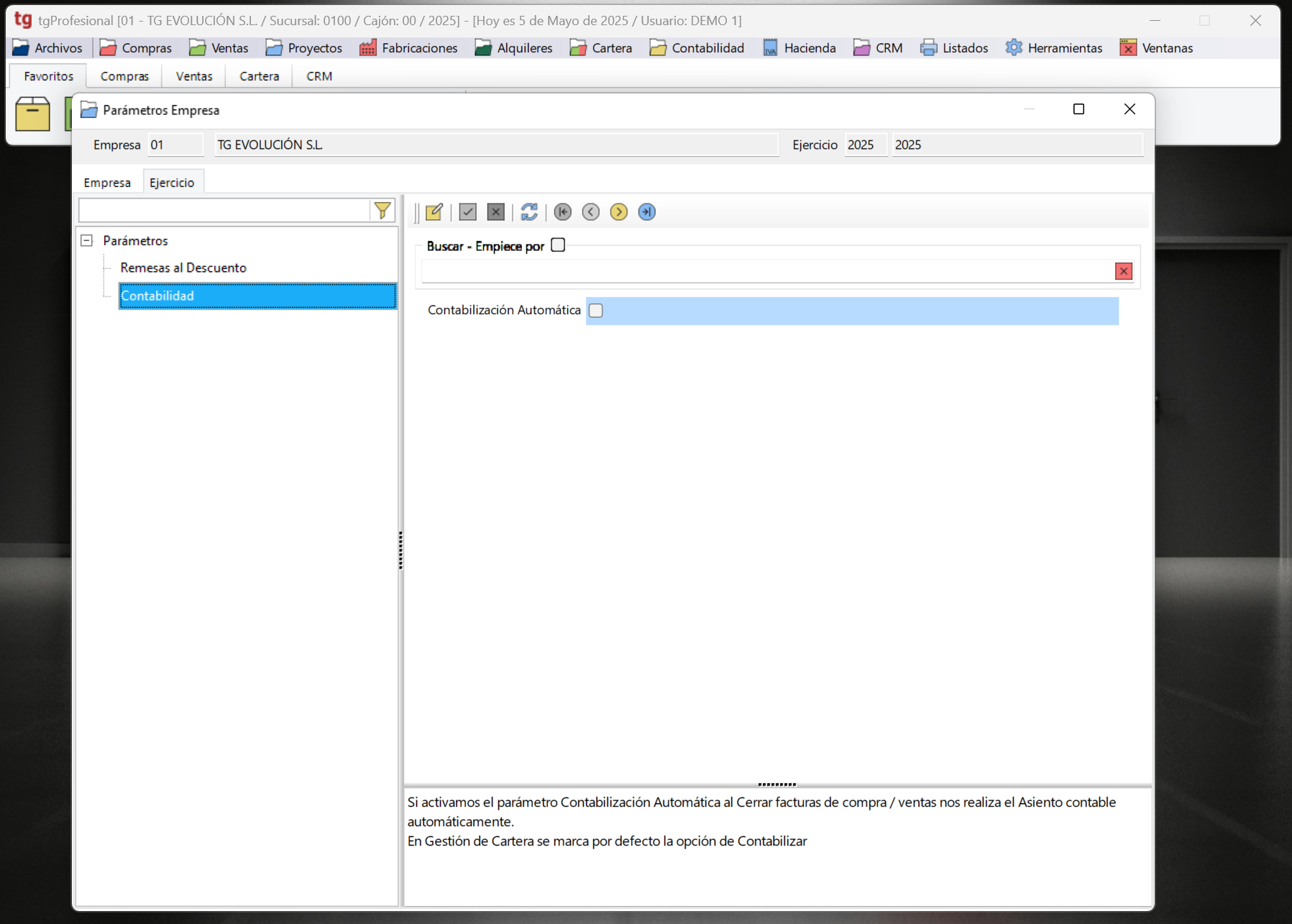Switch to the Ventas ribbon tab

pyautogui.click(x=194, y=76)
